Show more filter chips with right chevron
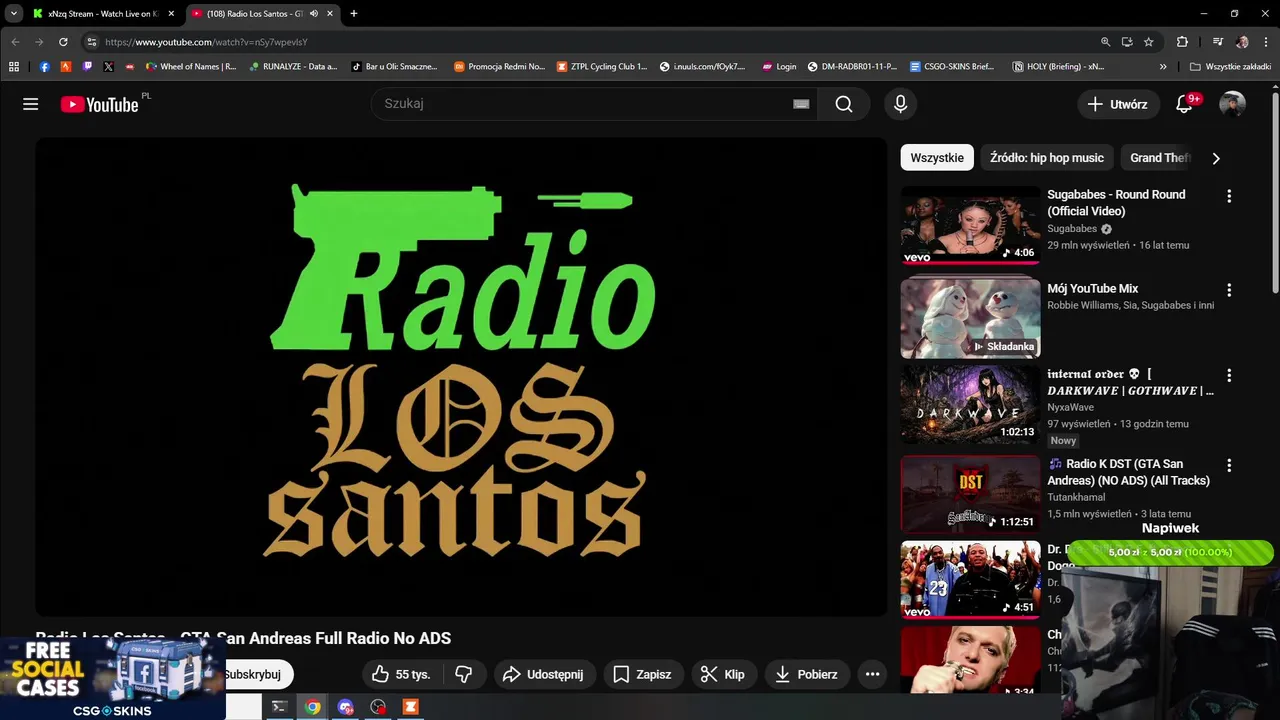 click(x=1216, y=158)
